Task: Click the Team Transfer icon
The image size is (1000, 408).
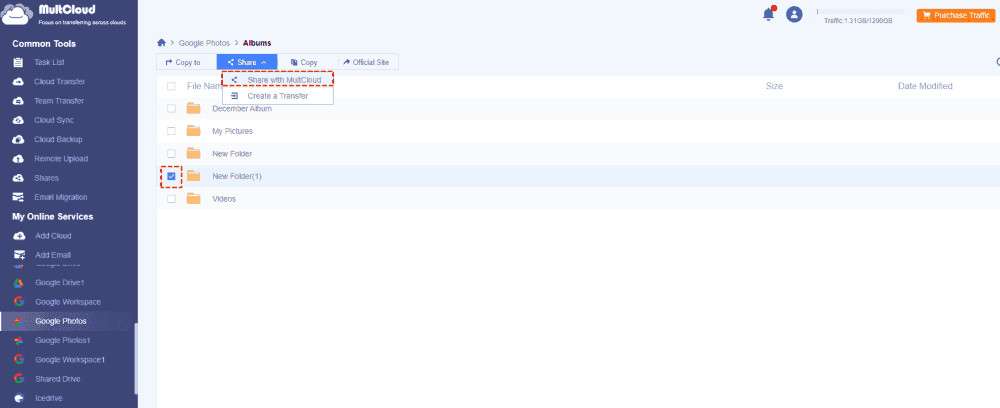Action: pyautogui.click(x=18, y=101)
